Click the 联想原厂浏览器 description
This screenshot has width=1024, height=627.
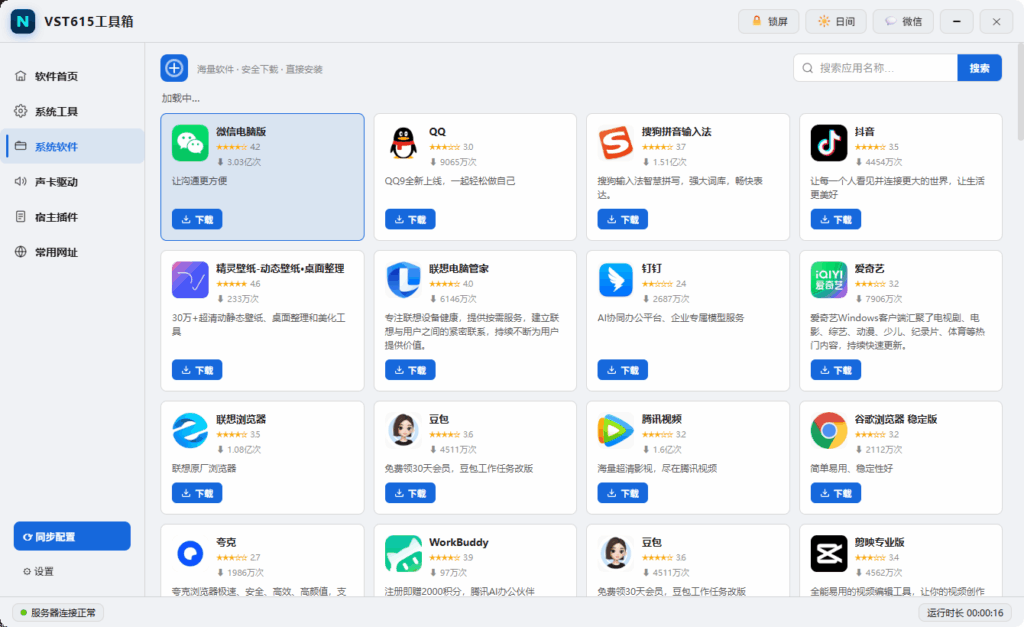[204, 468]
